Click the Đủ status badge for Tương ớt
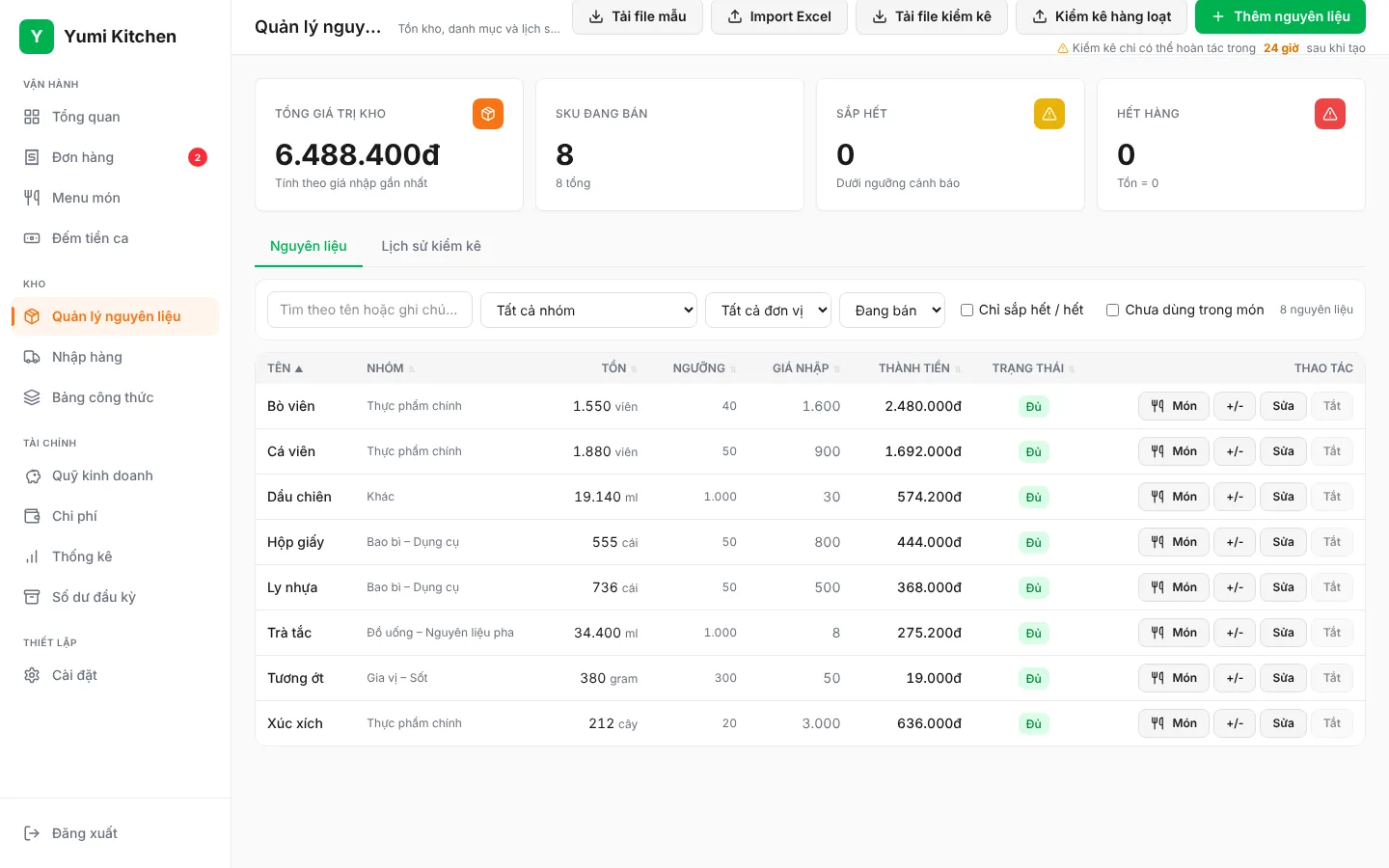Screen dimensions: 1389x868 (1033, 678)
